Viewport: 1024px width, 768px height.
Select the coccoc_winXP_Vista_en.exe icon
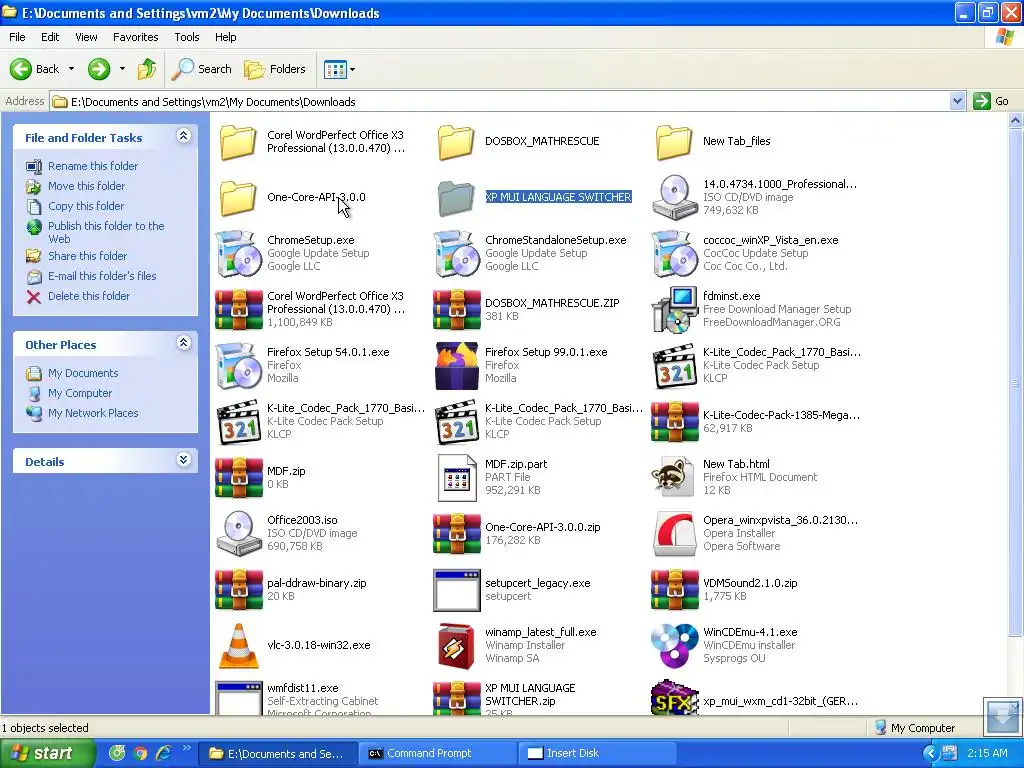click(x=674, y=253)
